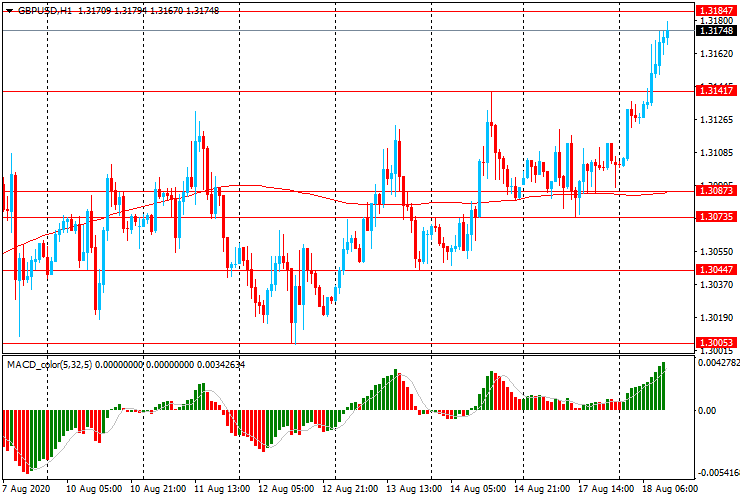Click the MACD 0.00 zero-level scale value
Image resolution: width=740 pixels, height=500 pixels.
708,410
